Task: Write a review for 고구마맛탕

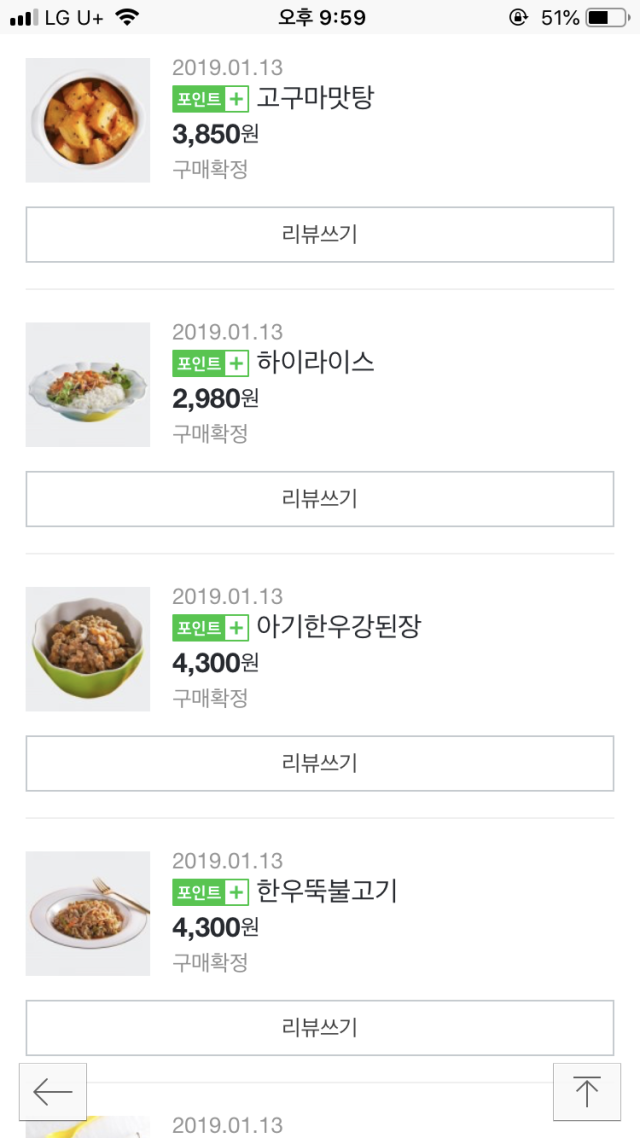Action: click(x=320, y=235)
